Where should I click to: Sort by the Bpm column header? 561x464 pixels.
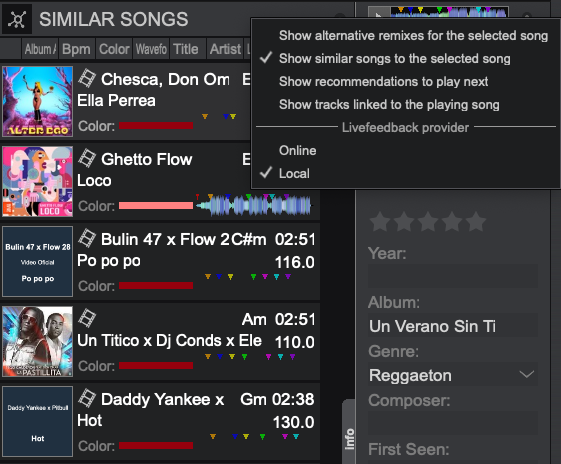[x=76, y=49]
